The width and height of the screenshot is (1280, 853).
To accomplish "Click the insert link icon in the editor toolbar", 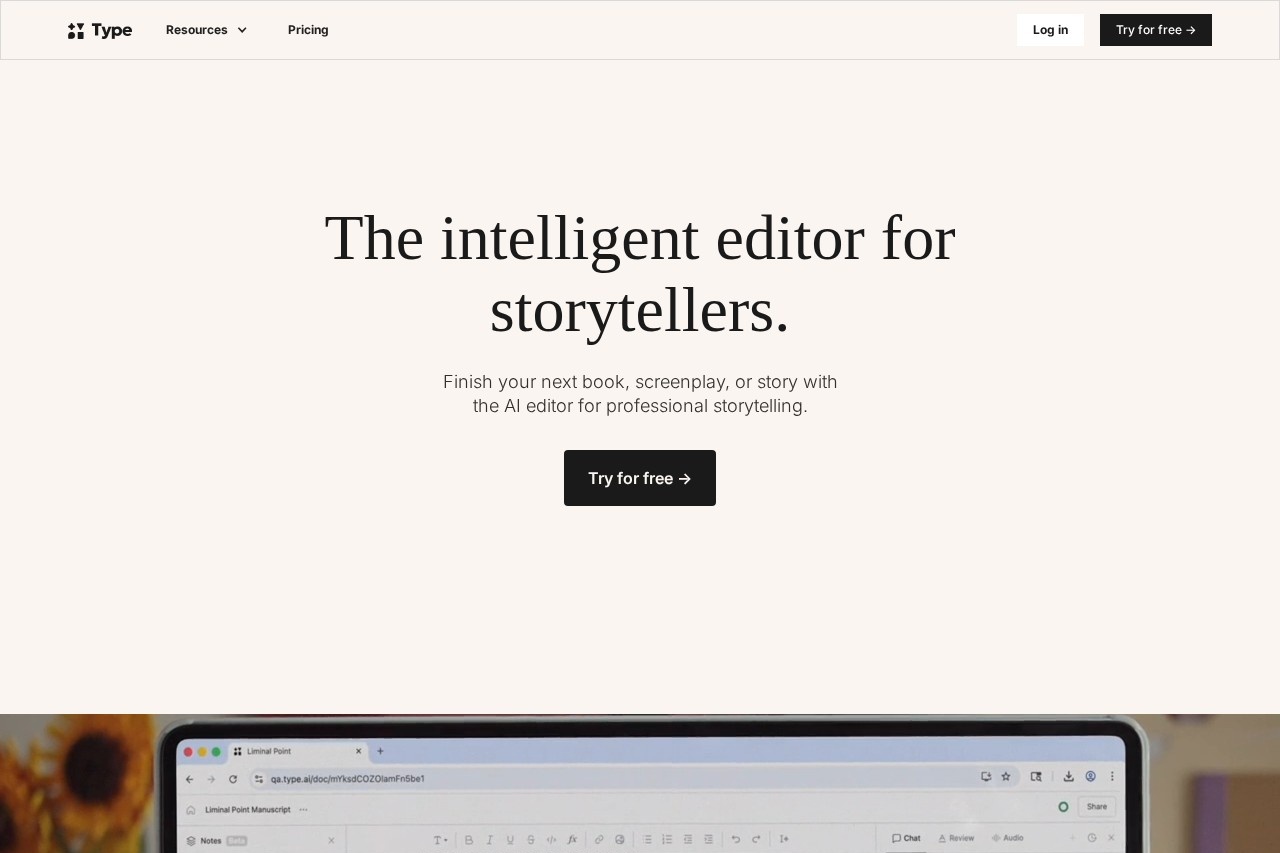I will (599, 839).
